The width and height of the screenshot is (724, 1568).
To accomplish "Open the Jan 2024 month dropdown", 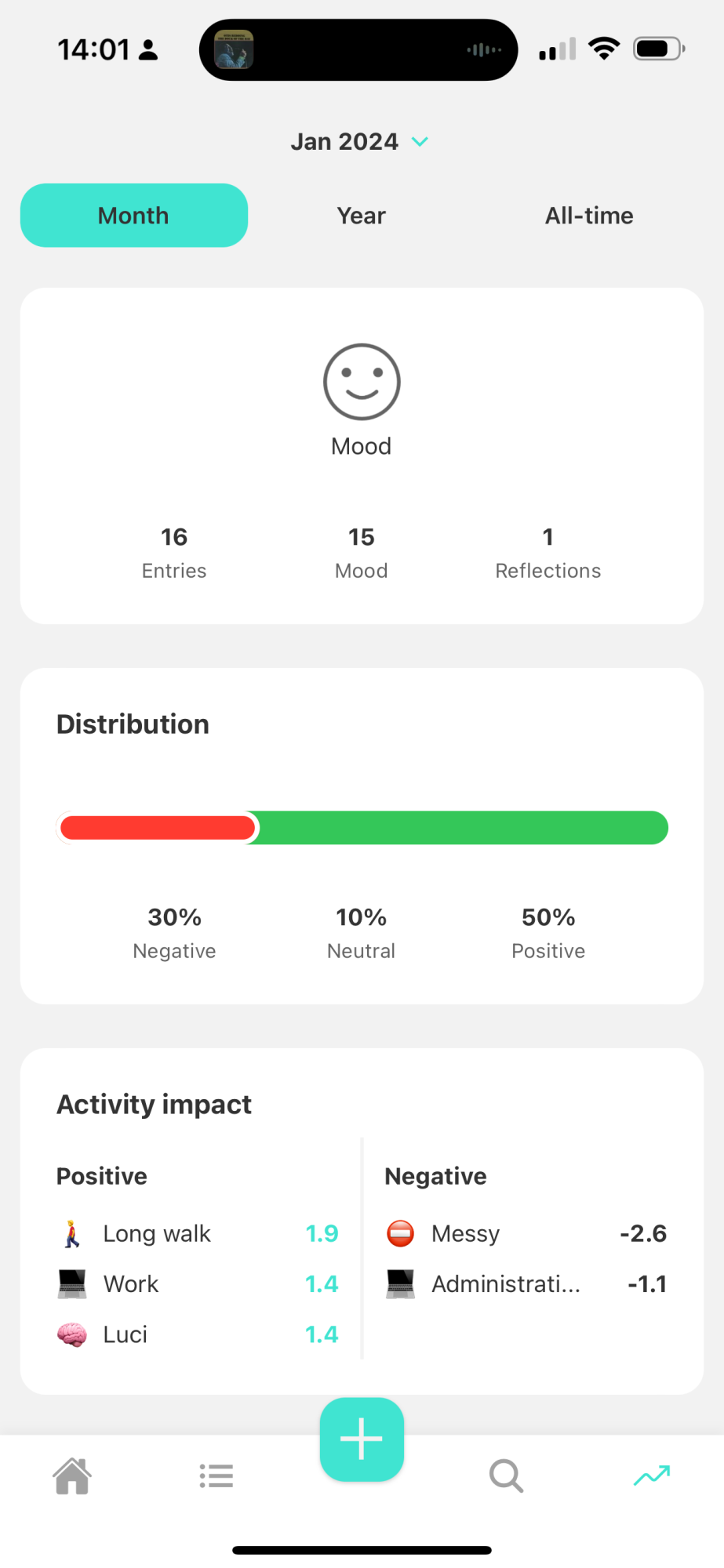I will (345, 142).
